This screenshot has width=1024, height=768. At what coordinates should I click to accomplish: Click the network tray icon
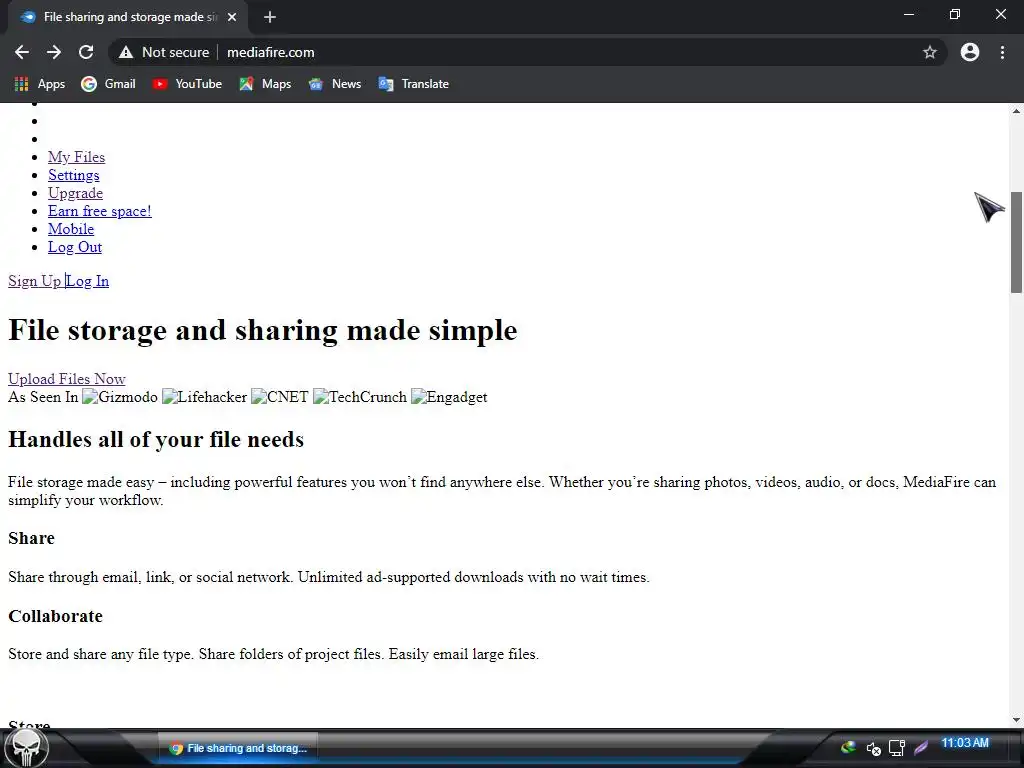(897, 747)
